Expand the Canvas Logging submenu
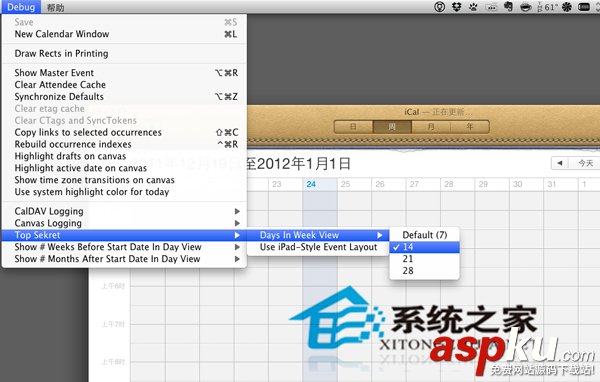The image size is (600, 382). [x=124, y=223]
